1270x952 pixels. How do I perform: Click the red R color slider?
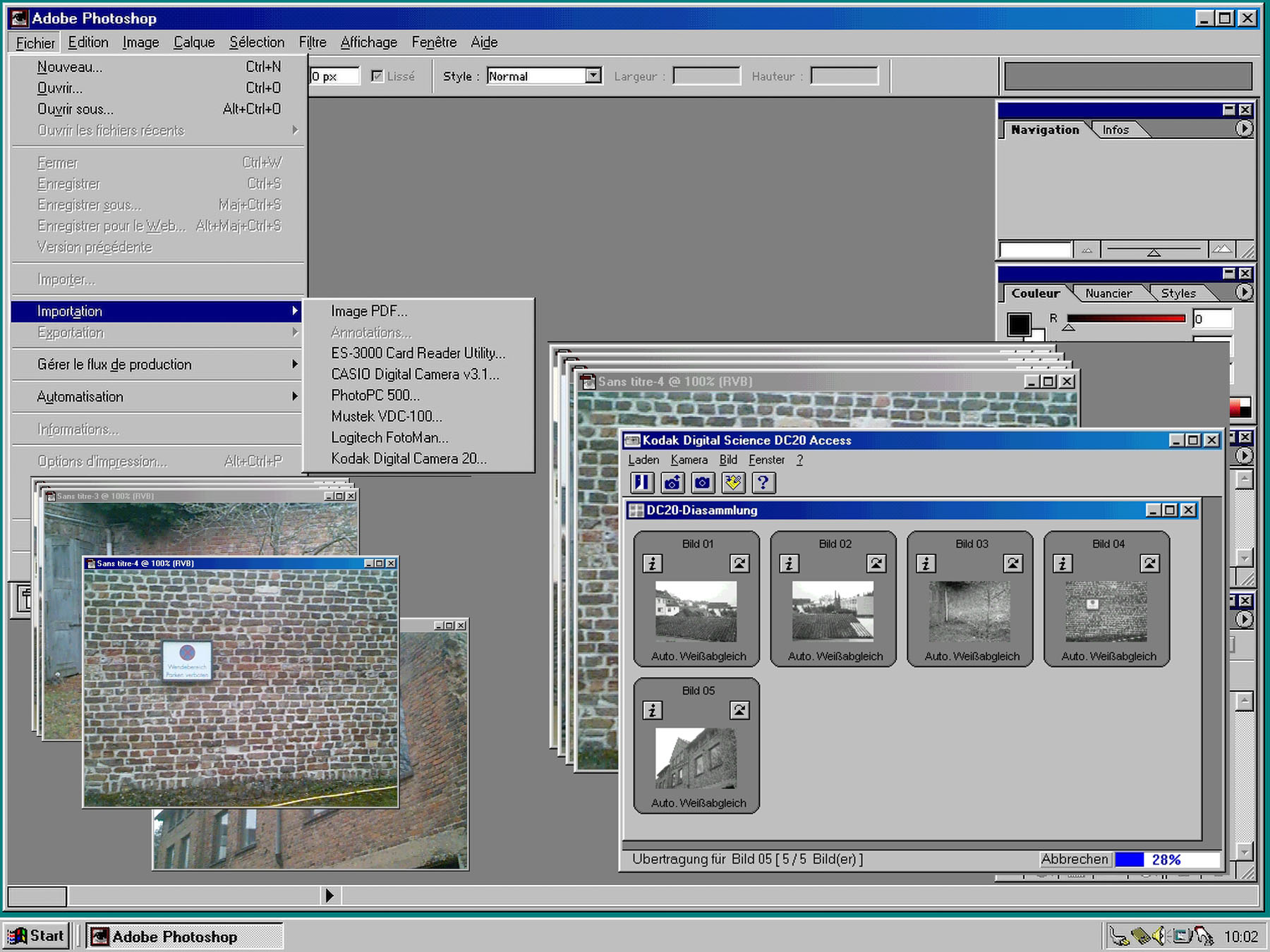pyautogui.click(x=1125, y=319)
